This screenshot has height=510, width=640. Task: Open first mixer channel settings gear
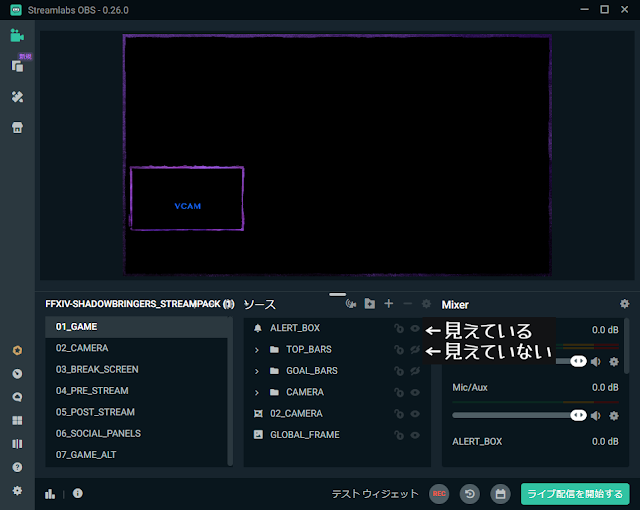point(614,361)
